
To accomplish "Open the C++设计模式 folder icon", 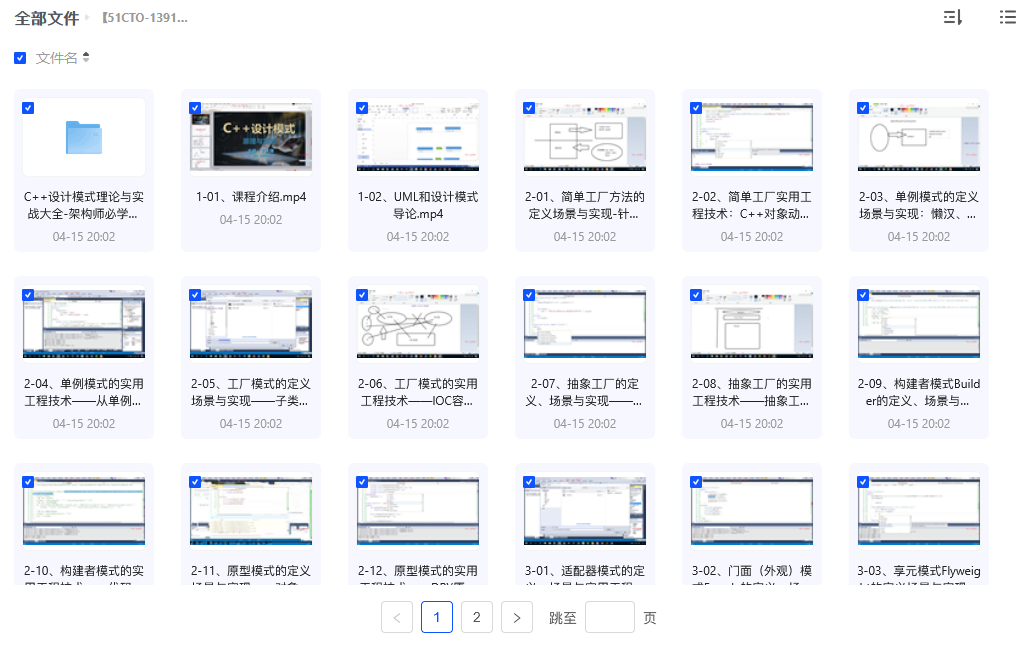I will click(84, 137).
